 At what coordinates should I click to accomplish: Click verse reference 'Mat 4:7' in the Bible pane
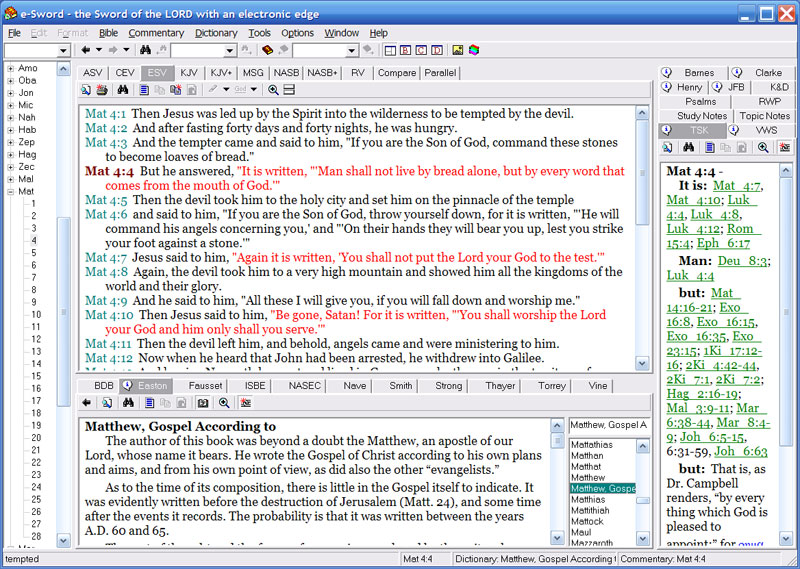coord(106,257)
